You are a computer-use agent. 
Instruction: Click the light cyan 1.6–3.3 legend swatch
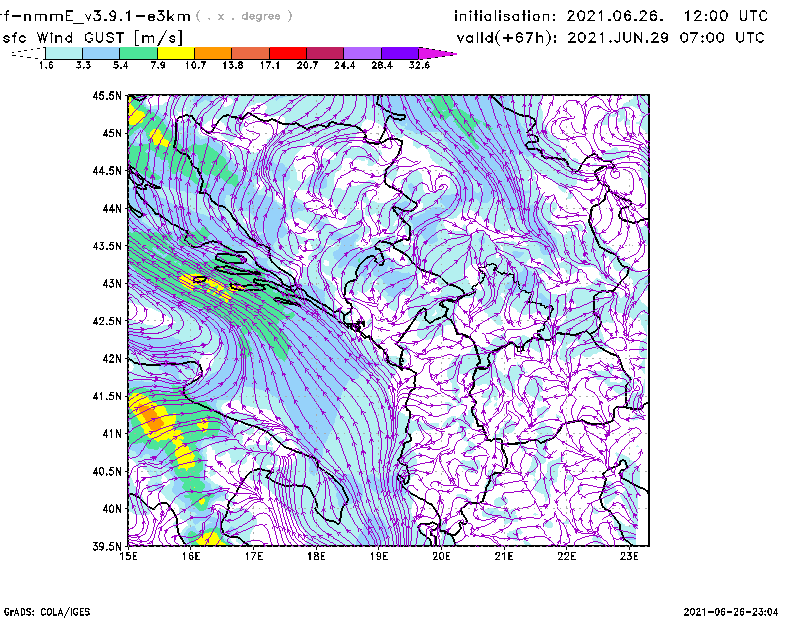tap(64, 53)
